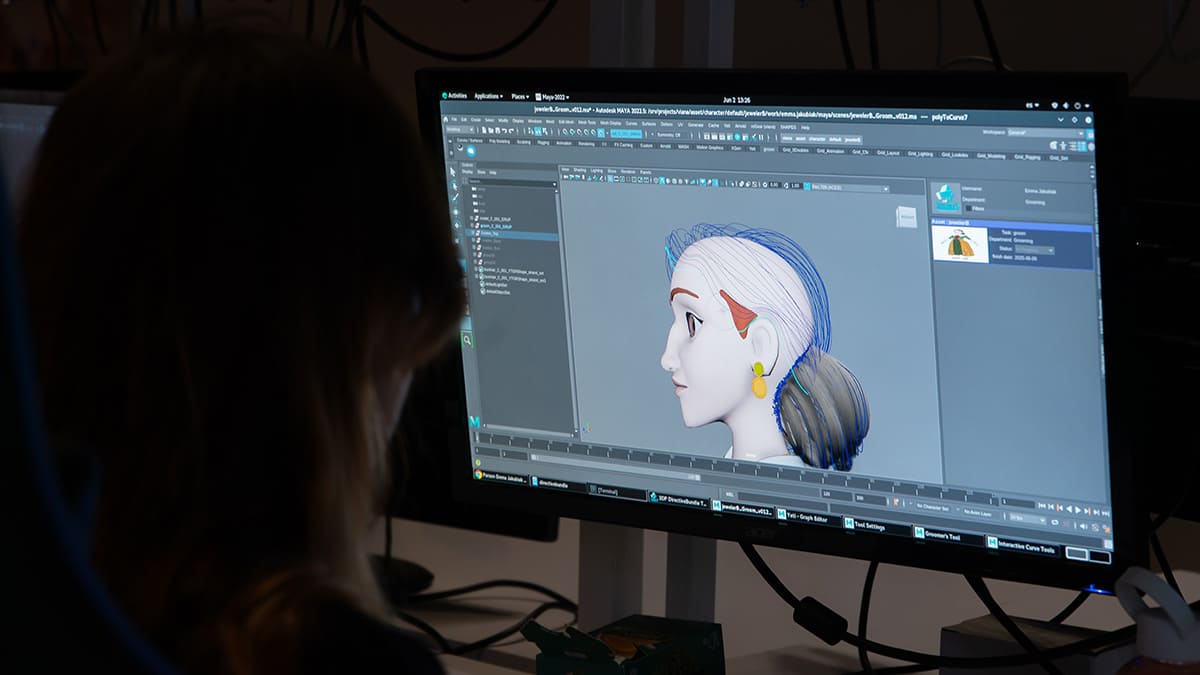
Task: Open the Activities overview
Action: 455,96
